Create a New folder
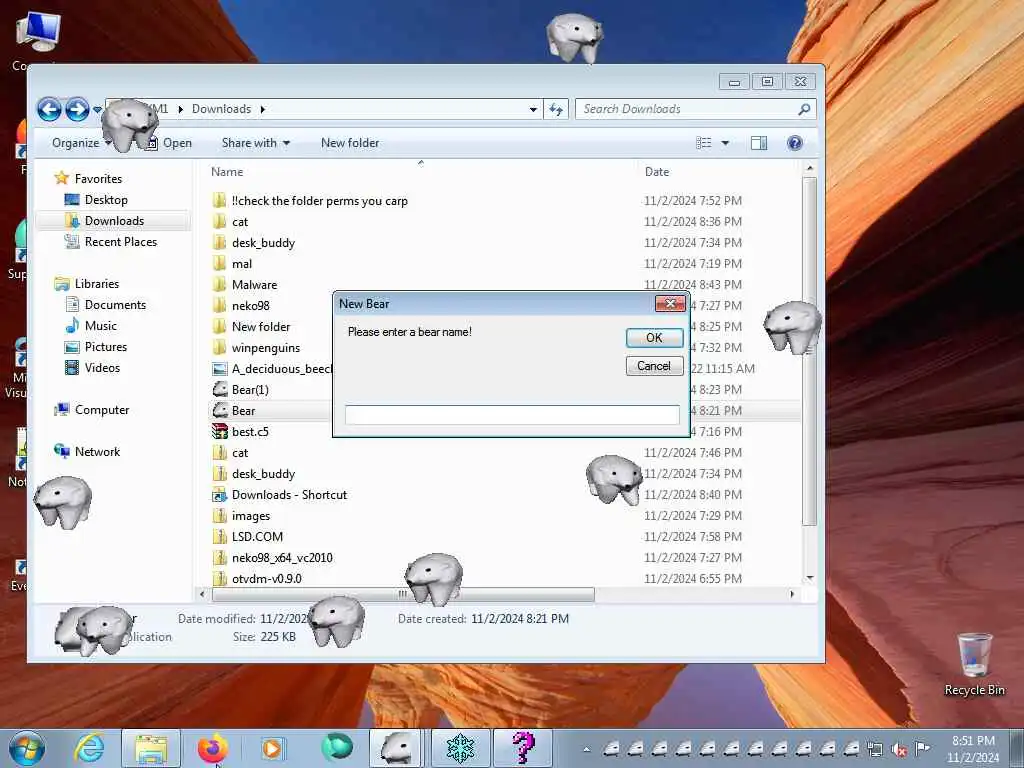Viewport: 1024px width, 768px height. [350, 143]
